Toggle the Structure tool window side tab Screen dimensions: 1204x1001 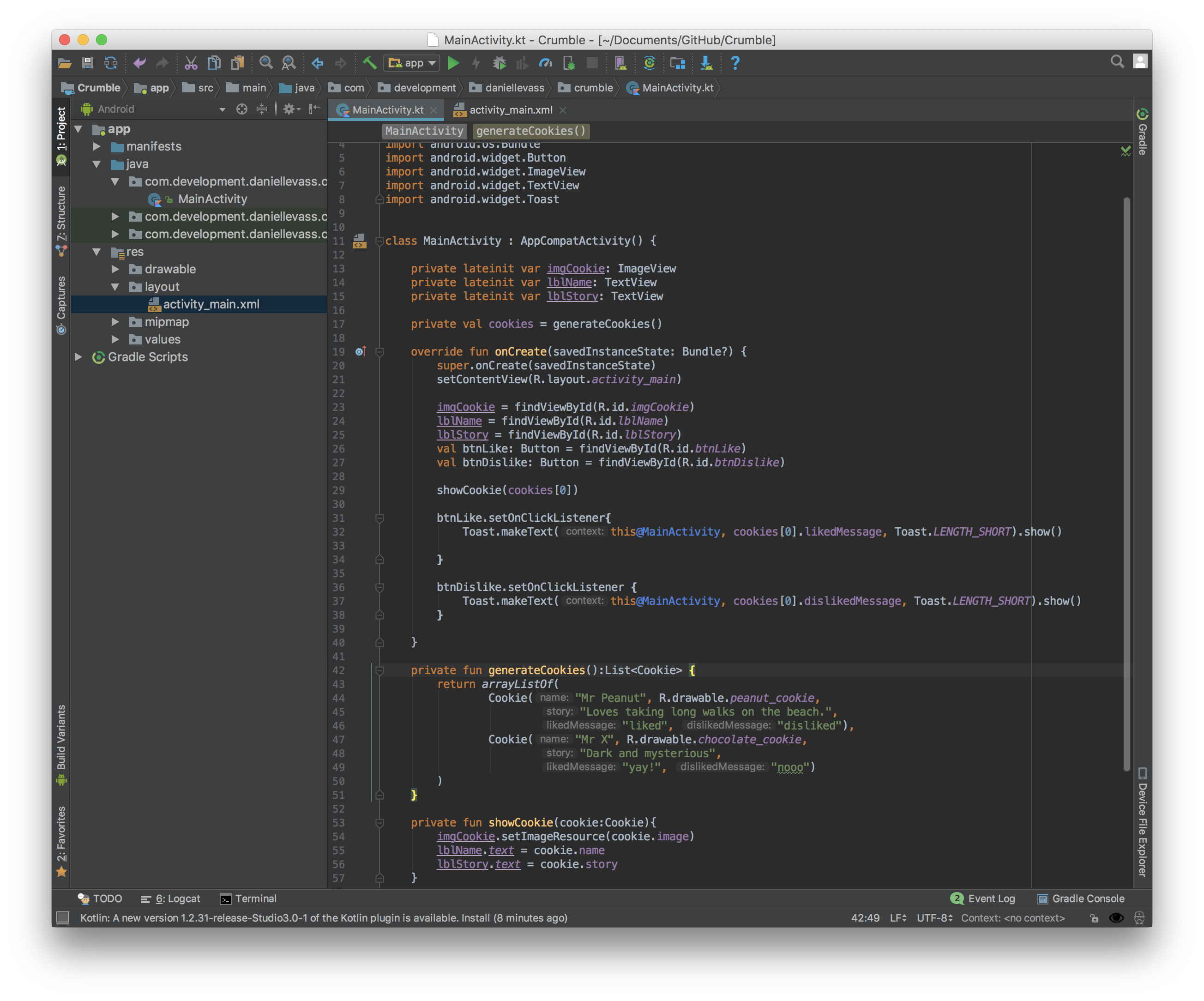pos(61,221)
